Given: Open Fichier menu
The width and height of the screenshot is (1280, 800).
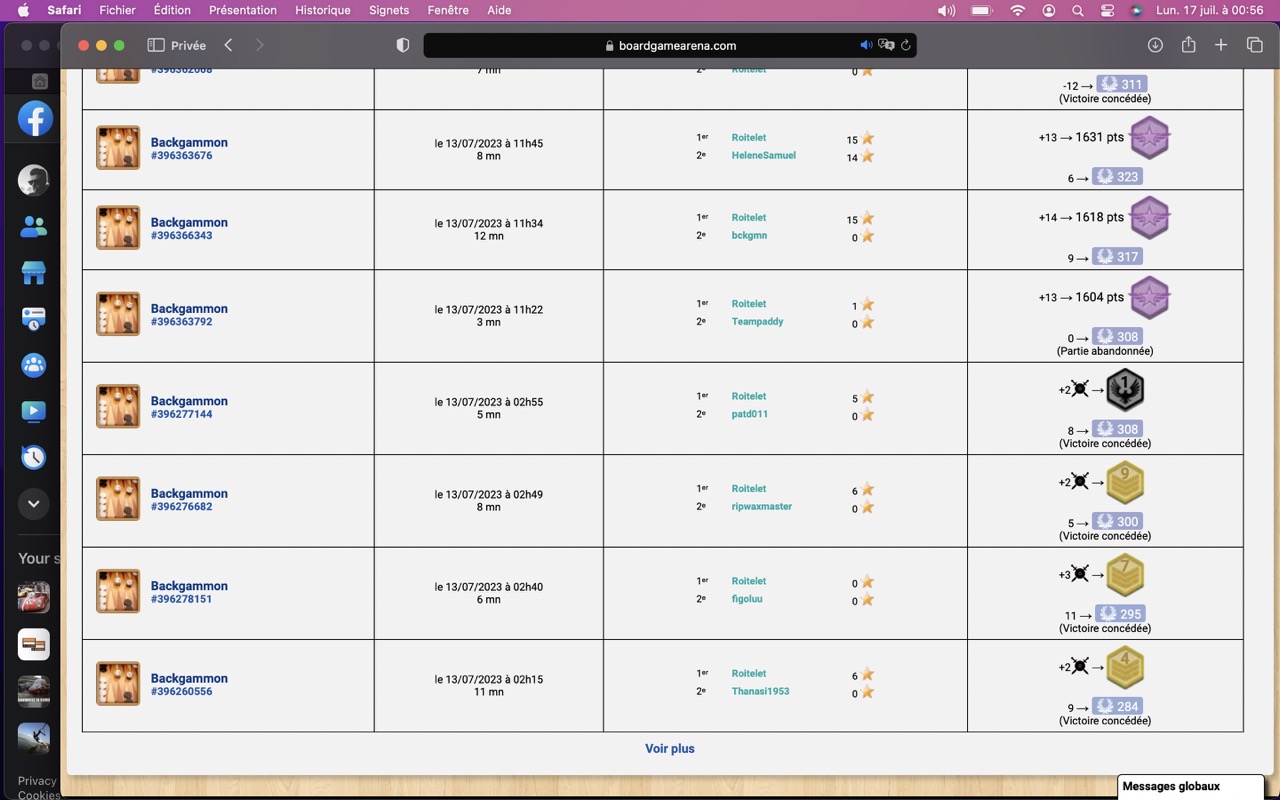Looking at the screenshot, I should pos(118,10).
